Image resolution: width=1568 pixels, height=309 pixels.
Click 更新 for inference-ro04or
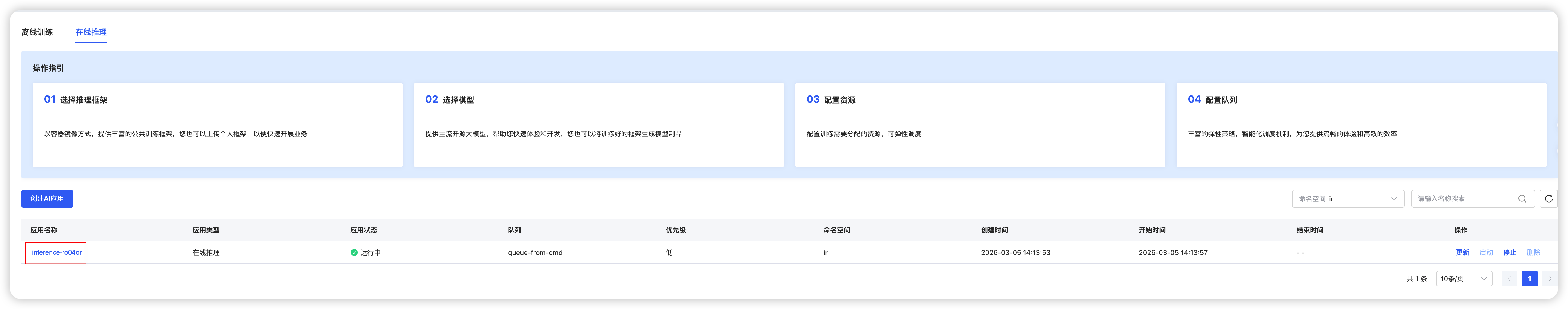1462,252
